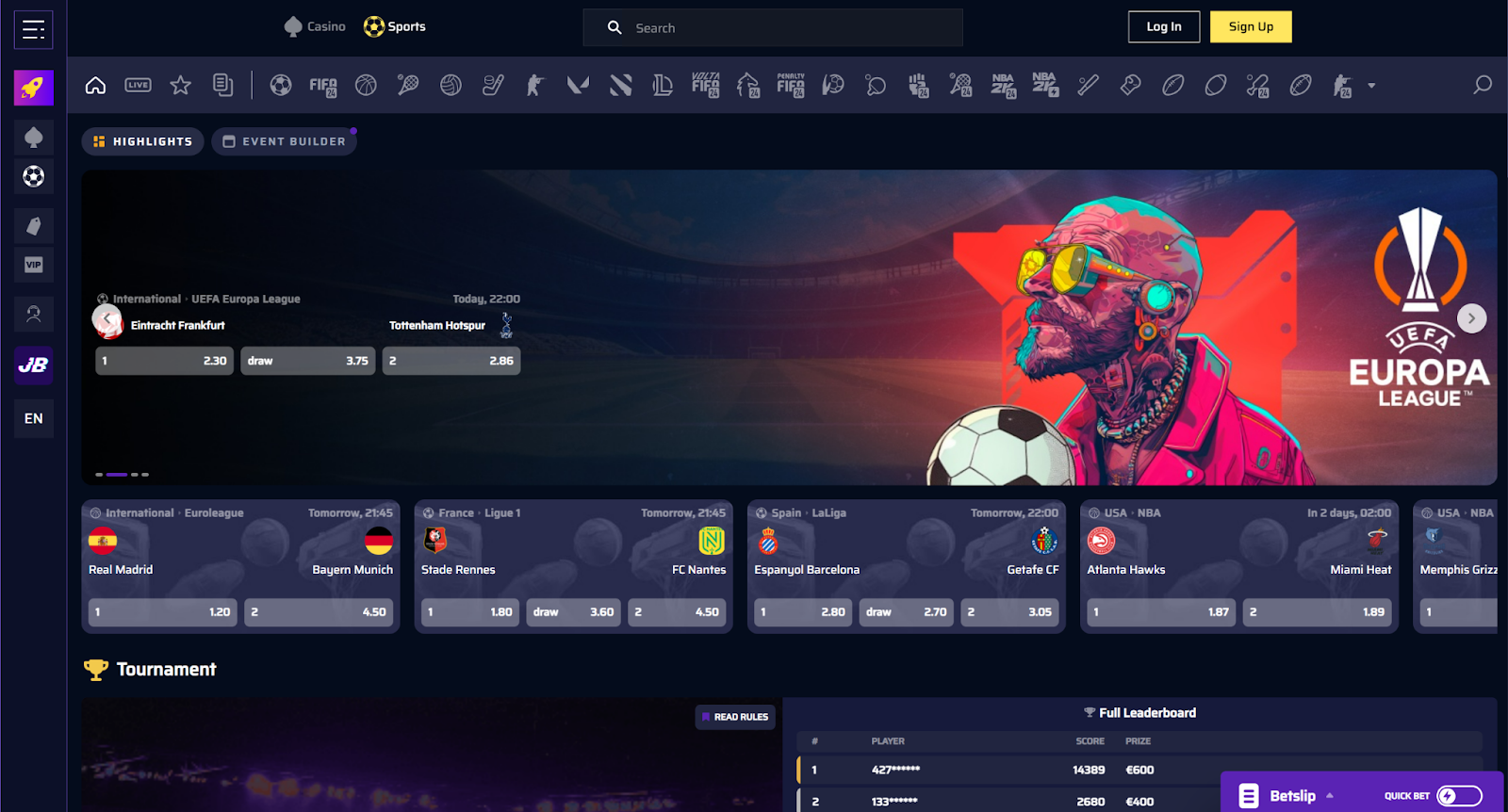Image resolution: width=1508 pixels, height=812 pixels.
Task: Bet on FC Nantes at 4.50
Action: [x=677, y=612]
